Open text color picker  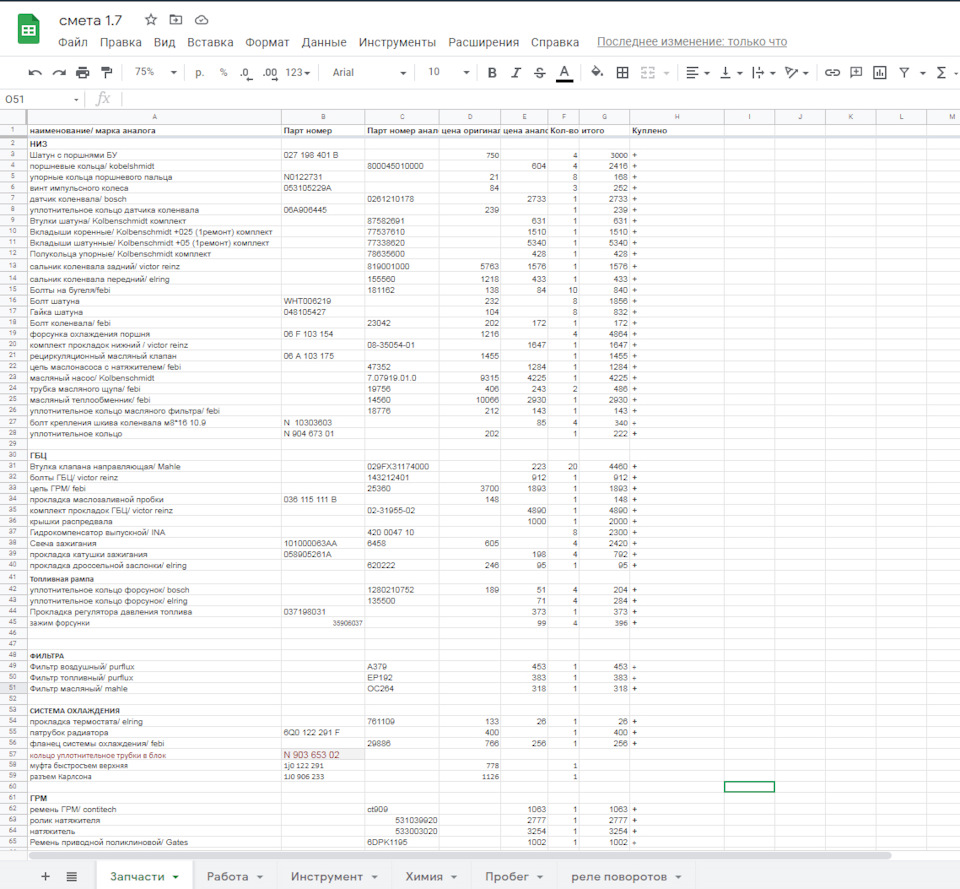[564, 72]
